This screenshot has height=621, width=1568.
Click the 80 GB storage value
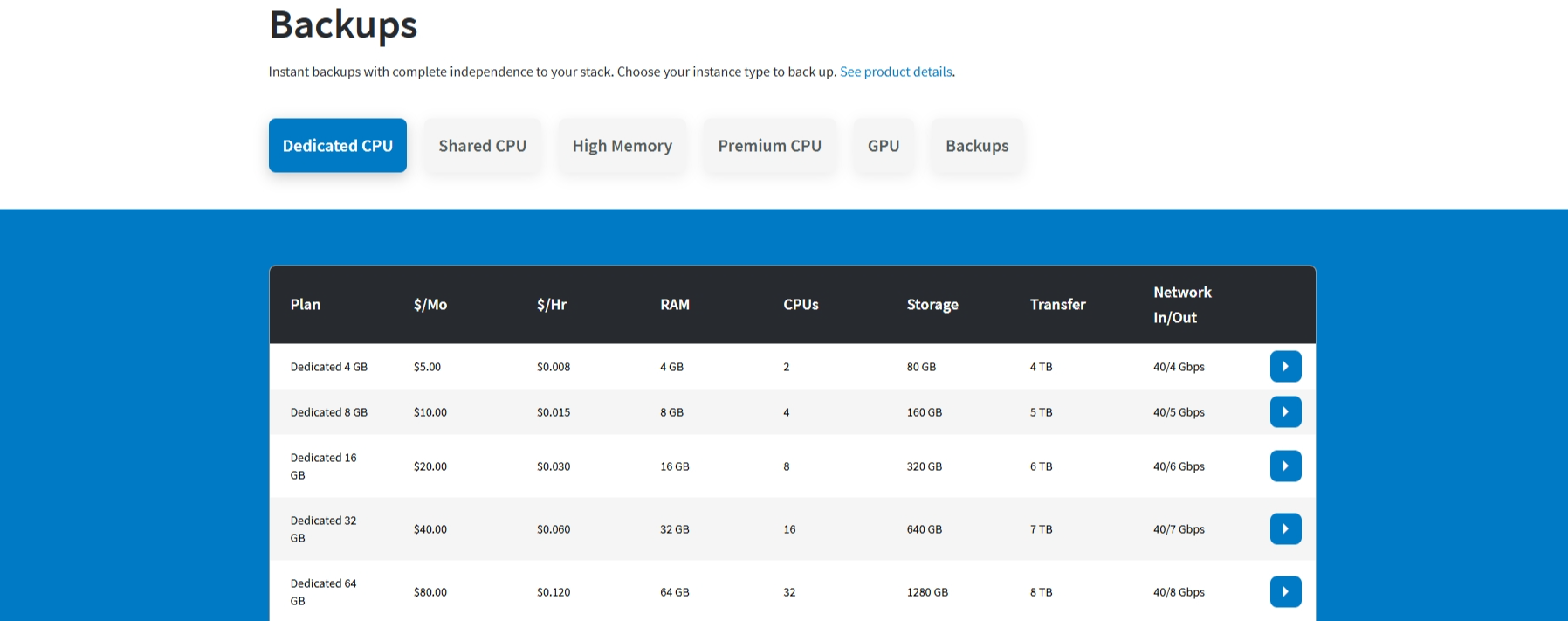[921, 367]
